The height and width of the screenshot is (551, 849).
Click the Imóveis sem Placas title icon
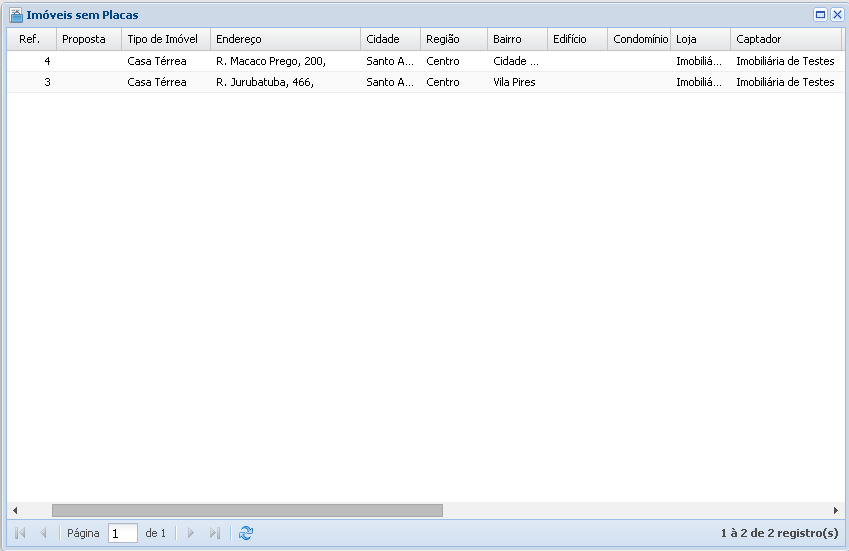(16, 15)
